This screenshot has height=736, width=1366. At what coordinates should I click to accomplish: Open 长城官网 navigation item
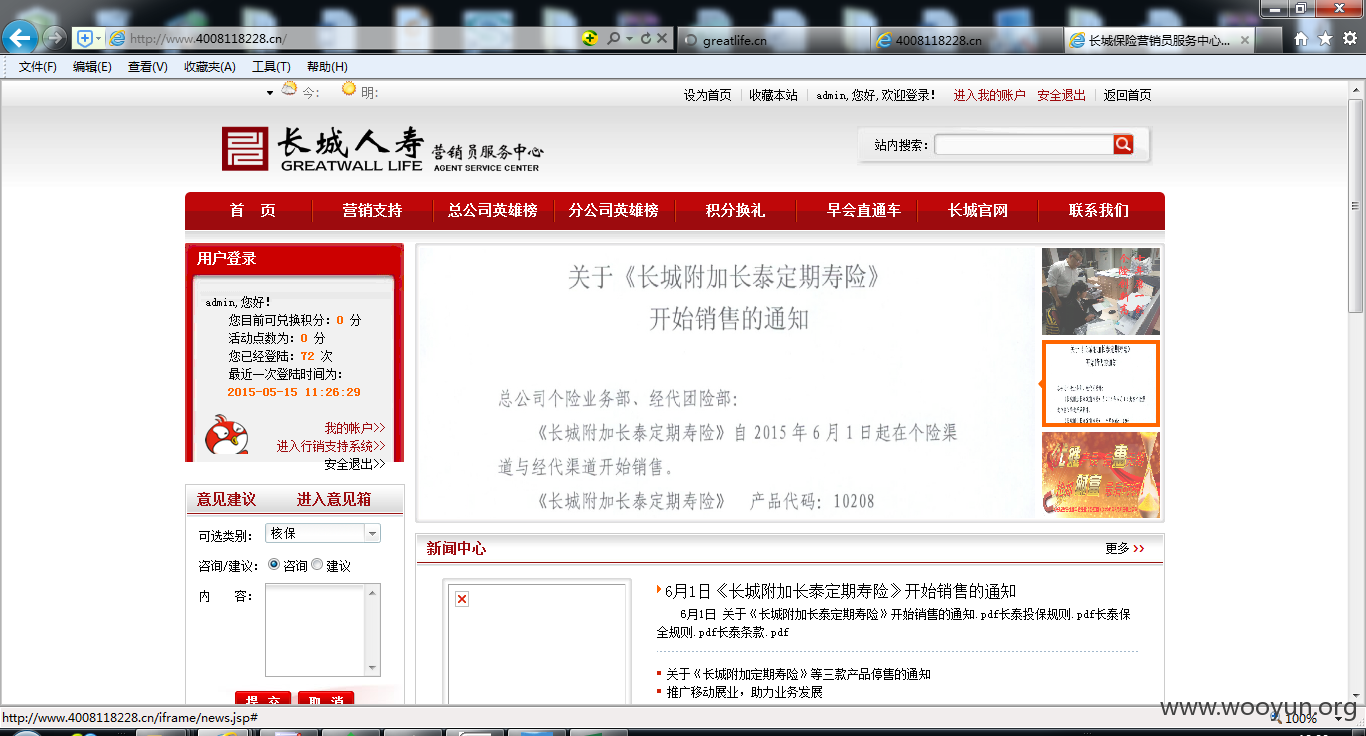[x=978, y=210]
